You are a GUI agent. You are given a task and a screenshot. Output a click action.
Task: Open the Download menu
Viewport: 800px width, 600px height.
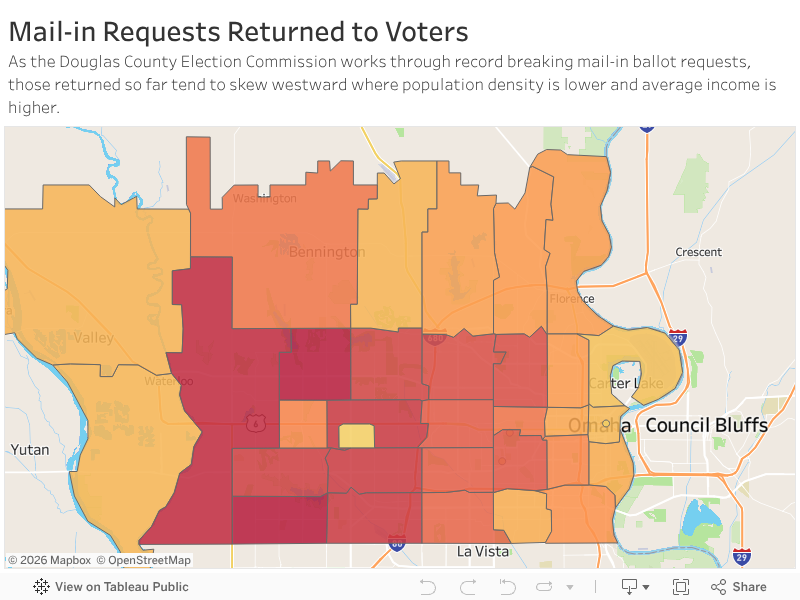click(x=634, y=587)
